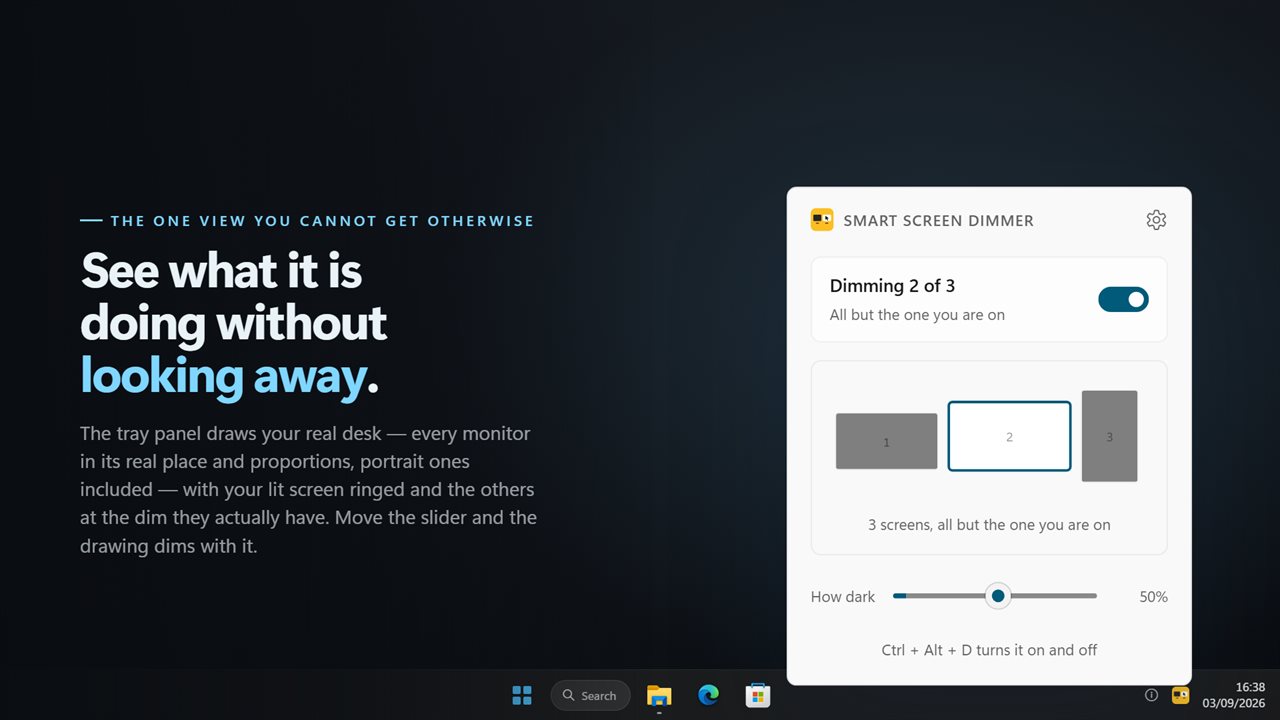Viewport: 1280px width, 720px height.
Task: Open Microsoft Store from the taskbar
Action: 757,695
